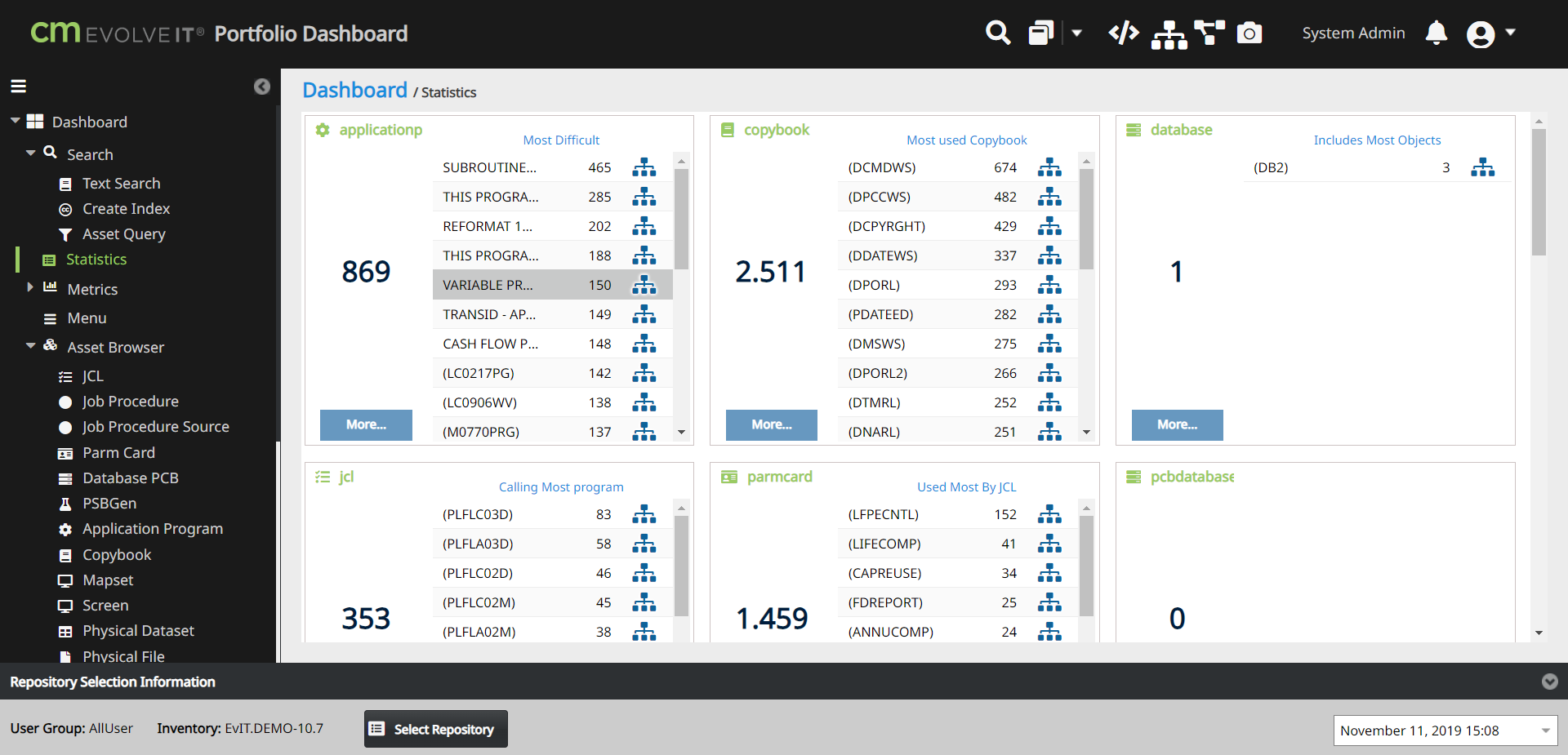Open Job Procedure in sidebar
This screenshot has height=755, width=1568.
[x=130, y=402]
